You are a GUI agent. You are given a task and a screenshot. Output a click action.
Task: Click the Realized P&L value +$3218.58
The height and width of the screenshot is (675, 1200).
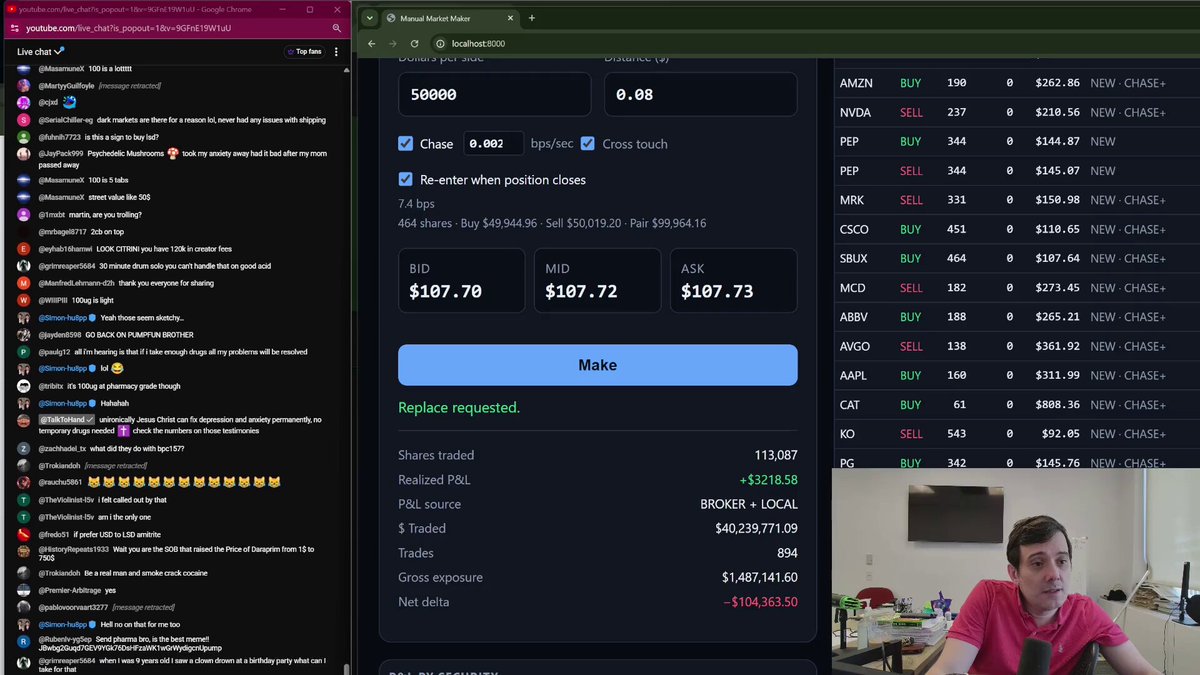click(768, 480)
